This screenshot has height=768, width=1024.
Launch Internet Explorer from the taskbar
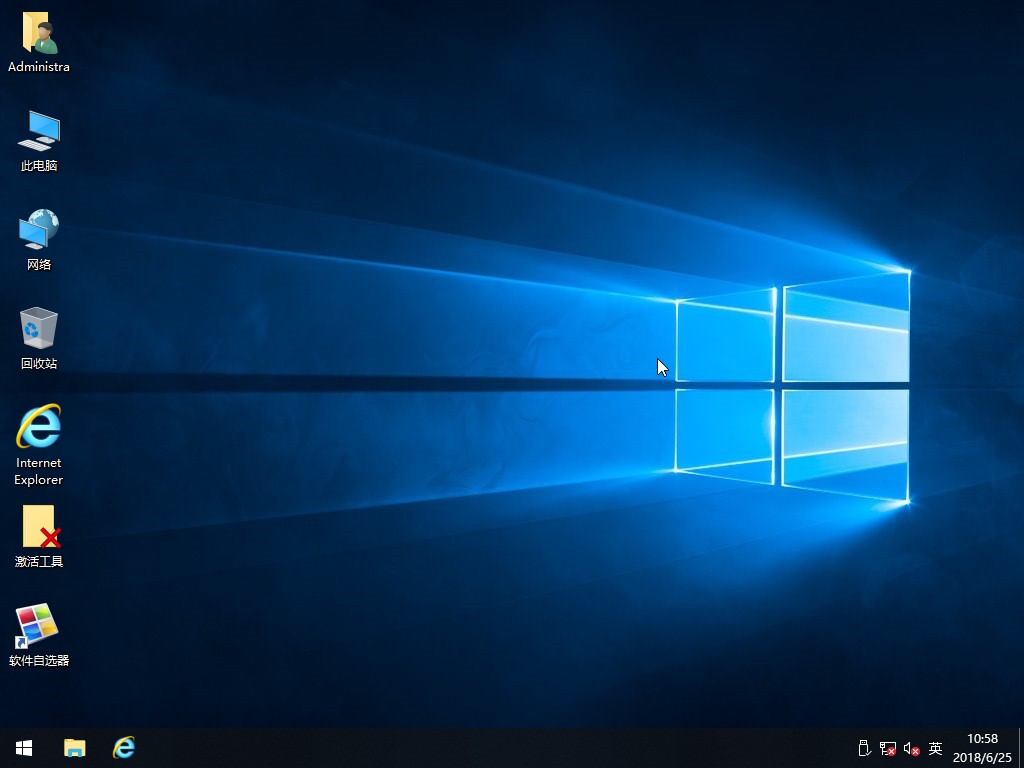point(124,747)
